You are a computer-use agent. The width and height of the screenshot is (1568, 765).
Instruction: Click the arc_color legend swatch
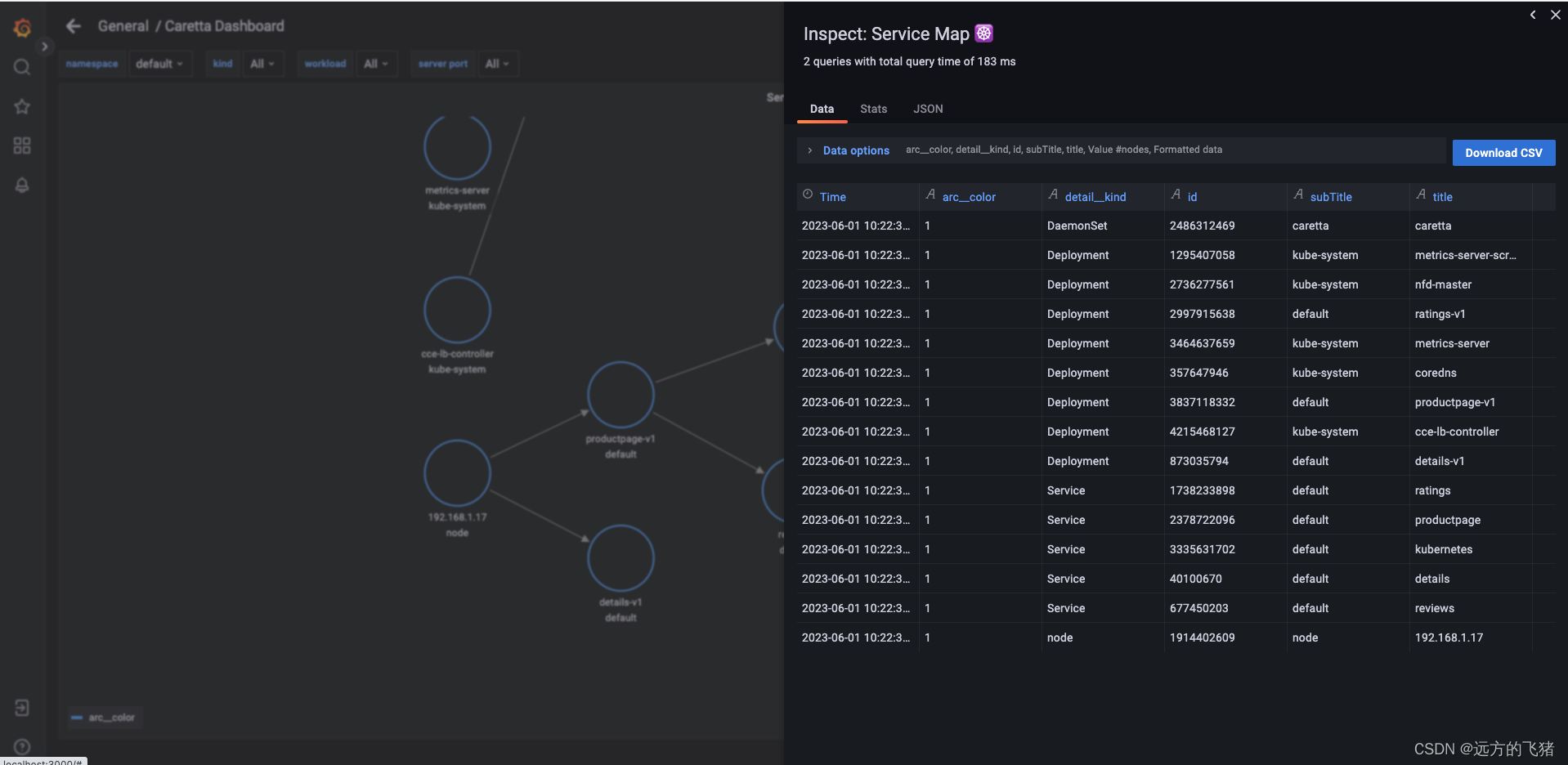77,718
